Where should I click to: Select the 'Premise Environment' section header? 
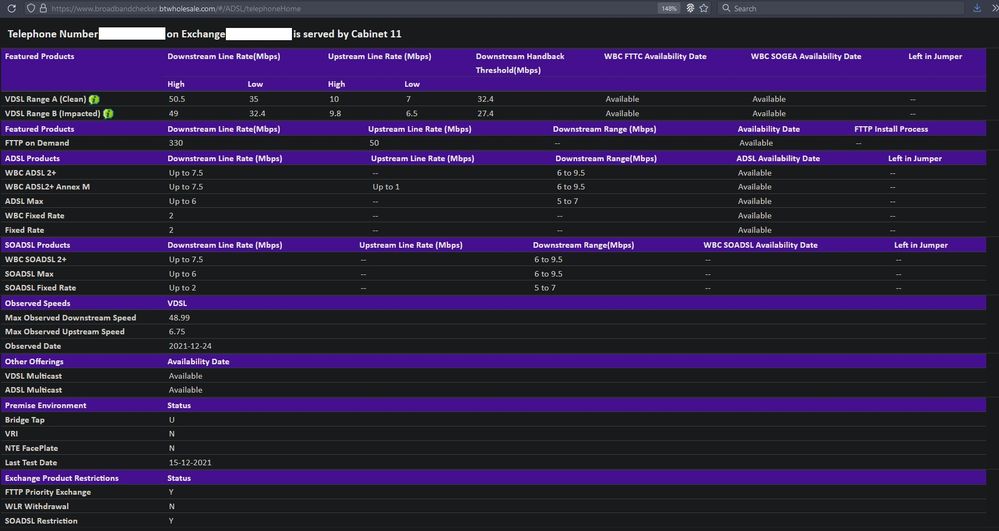45,405
